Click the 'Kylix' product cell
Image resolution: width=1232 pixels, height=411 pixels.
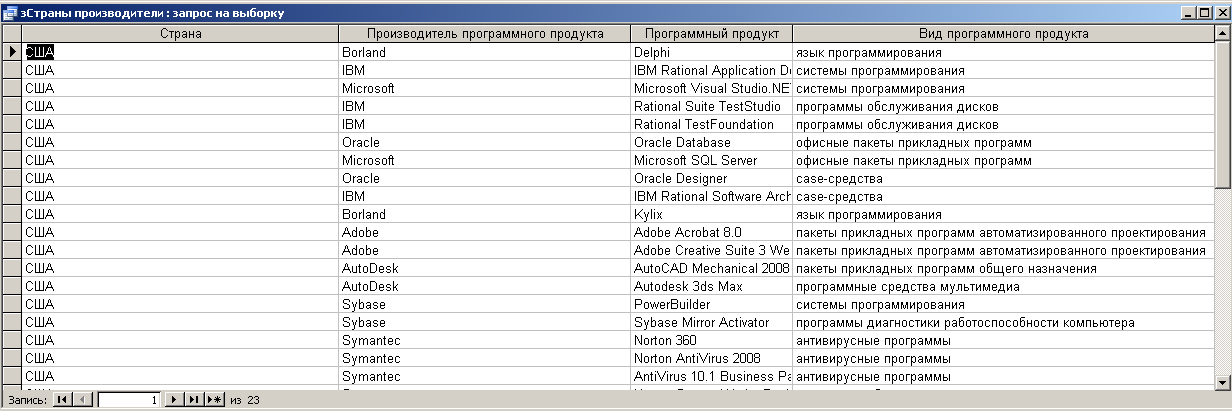click(712, 214)
